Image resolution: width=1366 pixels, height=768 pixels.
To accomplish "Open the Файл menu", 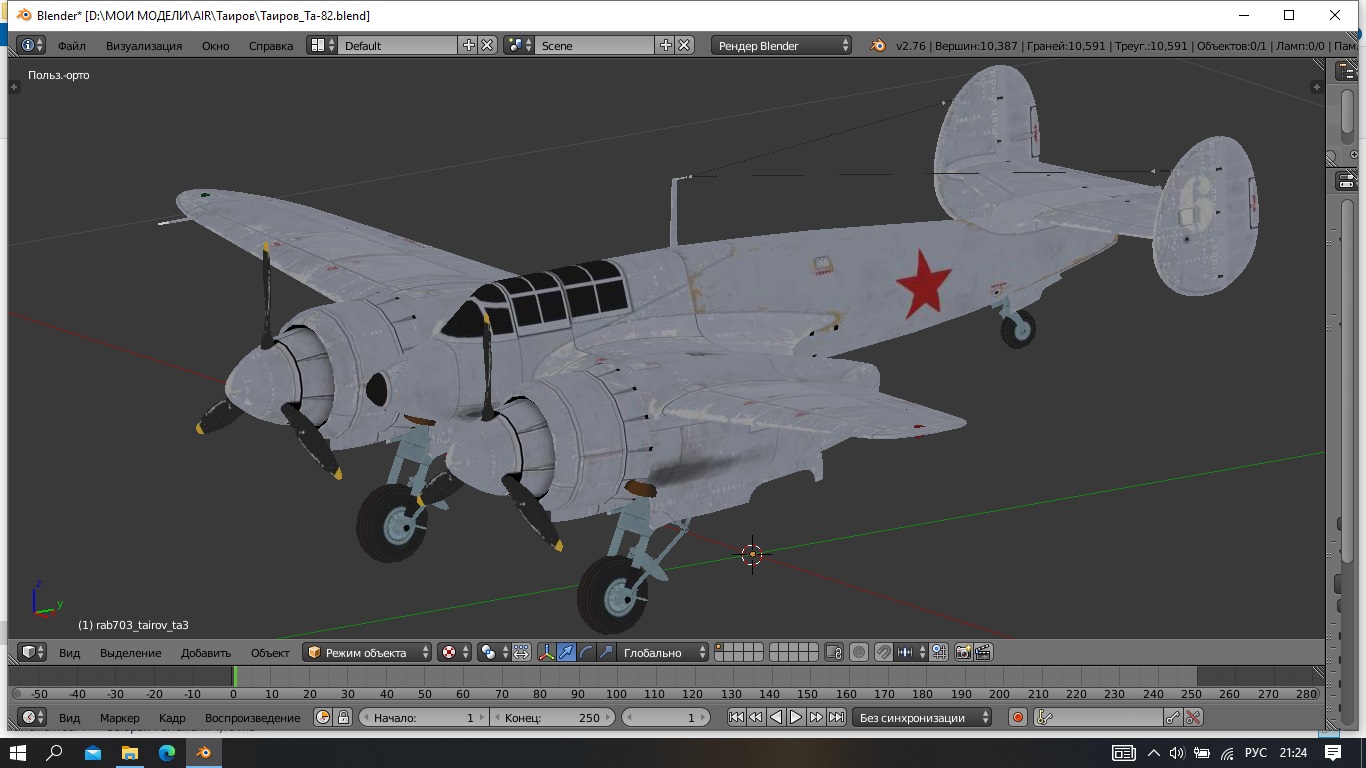I will (x=71, y=45).
